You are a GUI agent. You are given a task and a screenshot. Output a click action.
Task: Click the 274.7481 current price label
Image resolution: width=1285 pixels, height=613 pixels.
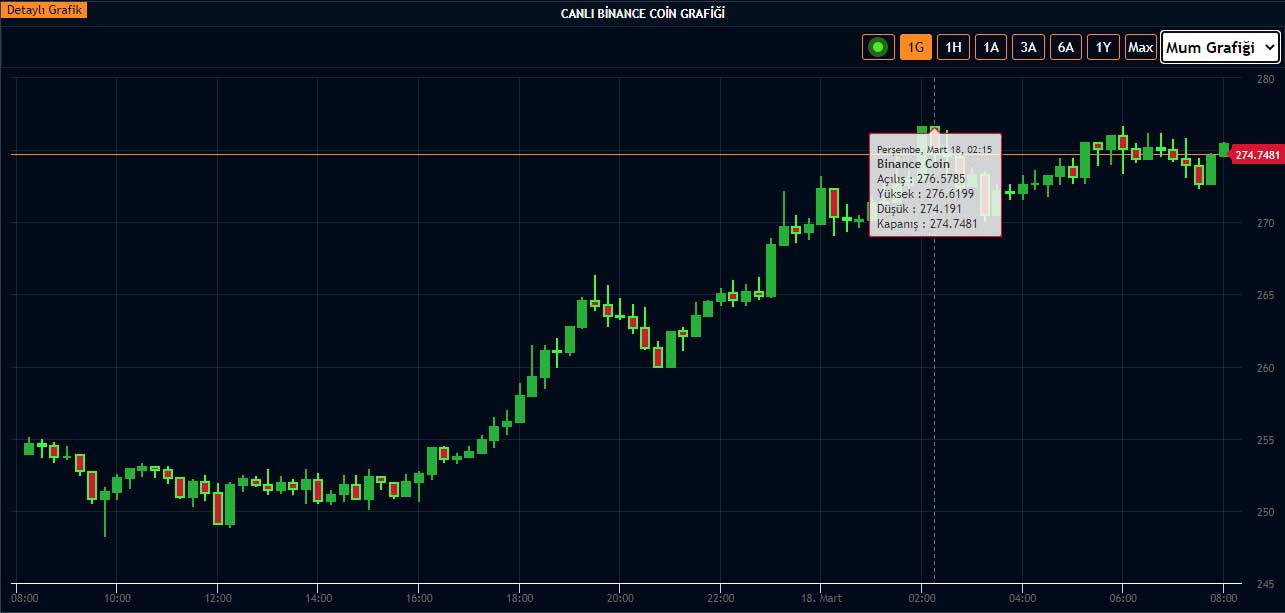coord(1257,155)
